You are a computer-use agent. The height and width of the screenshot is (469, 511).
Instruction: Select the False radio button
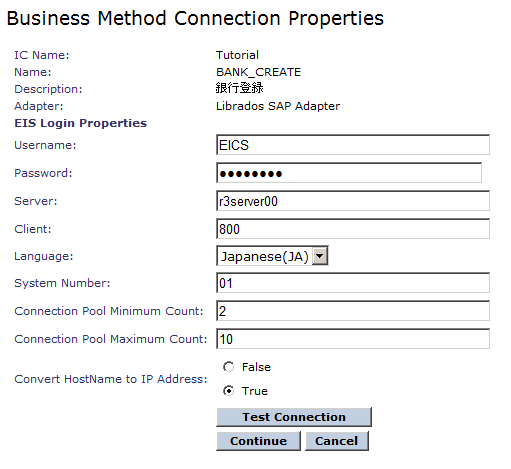click(229, 367)
